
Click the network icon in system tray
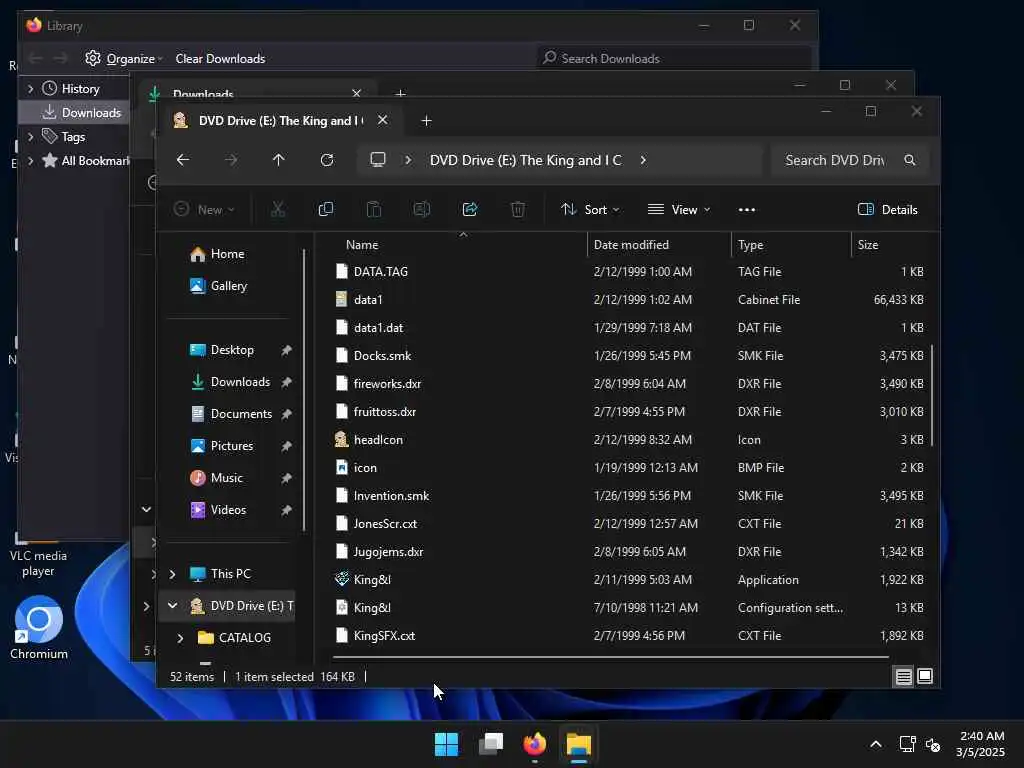point(907,744)
